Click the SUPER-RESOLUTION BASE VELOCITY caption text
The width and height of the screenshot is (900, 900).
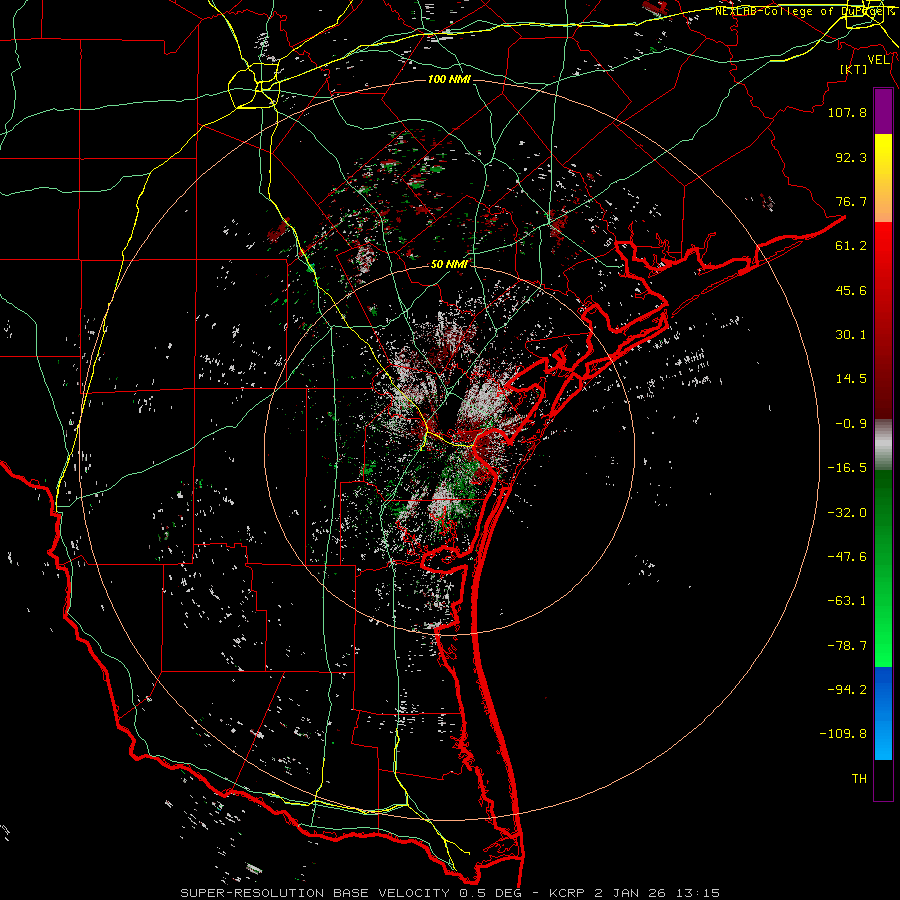(x=315, y=893)
